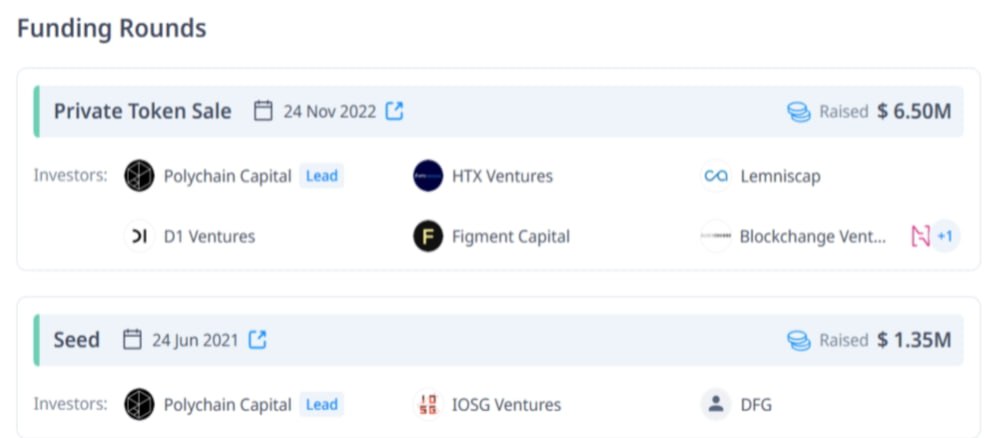Click the Lead badge in Seed round
985x438 pixels.
(322, 404)
